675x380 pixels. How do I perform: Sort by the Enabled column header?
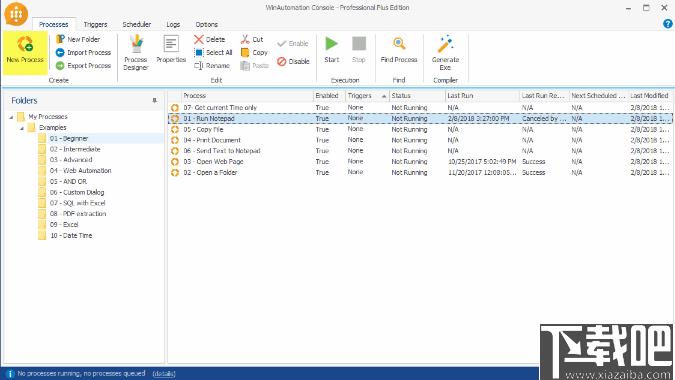[x=329, y=96]
